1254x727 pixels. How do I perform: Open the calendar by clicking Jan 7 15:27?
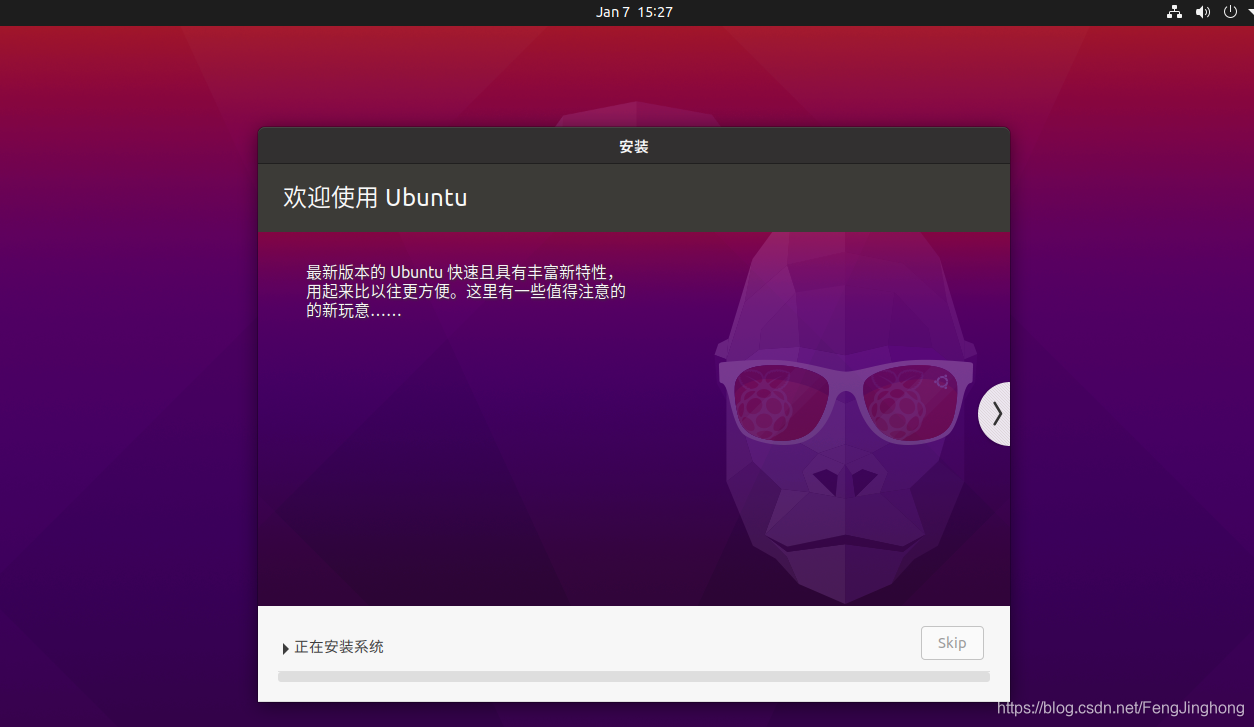(x=634, y=12)
